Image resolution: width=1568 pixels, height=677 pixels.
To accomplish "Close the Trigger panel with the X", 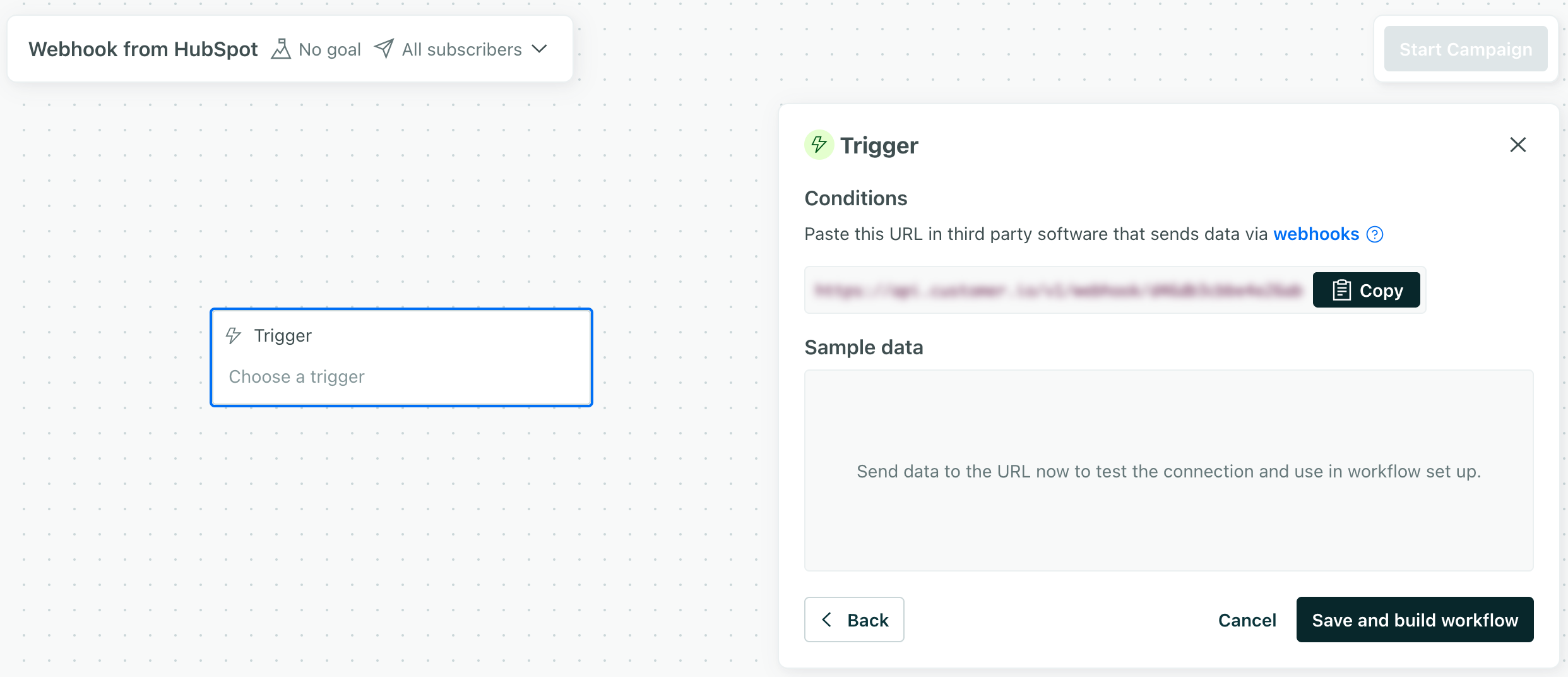I will (x=1518, y=145).
